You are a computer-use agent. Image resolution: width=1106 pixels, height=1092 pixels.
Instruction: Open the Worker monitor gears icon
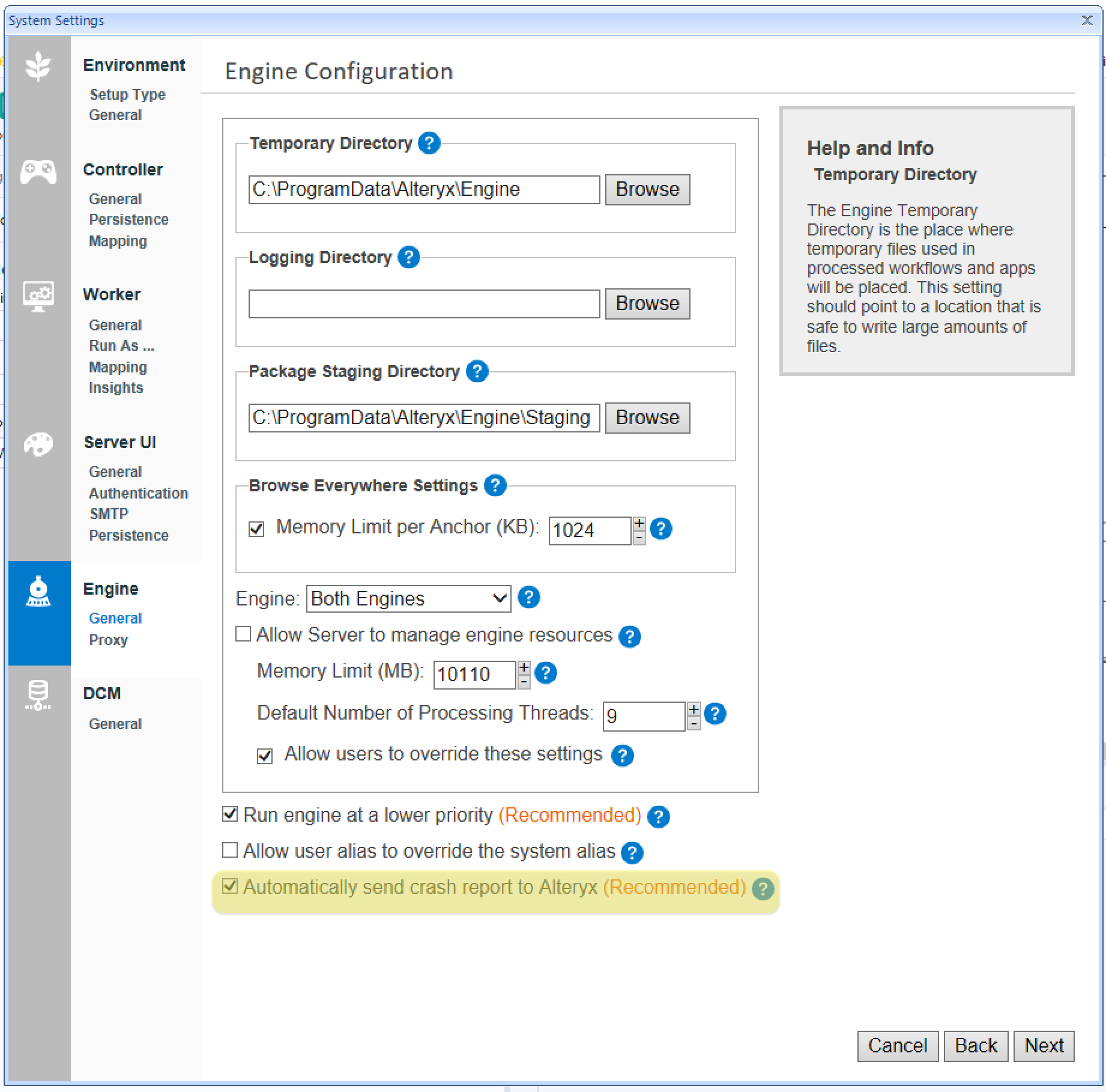pyautogui.click(x=38, y=296)
